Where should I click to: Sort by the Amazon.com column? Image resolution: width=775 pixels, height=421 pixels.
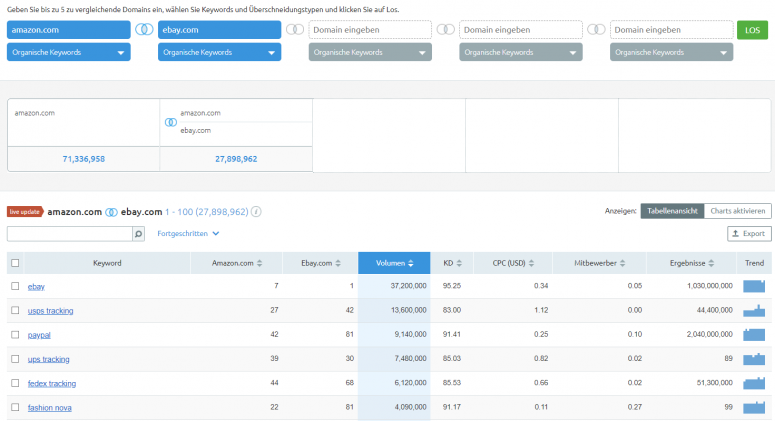tap(236, 263)
